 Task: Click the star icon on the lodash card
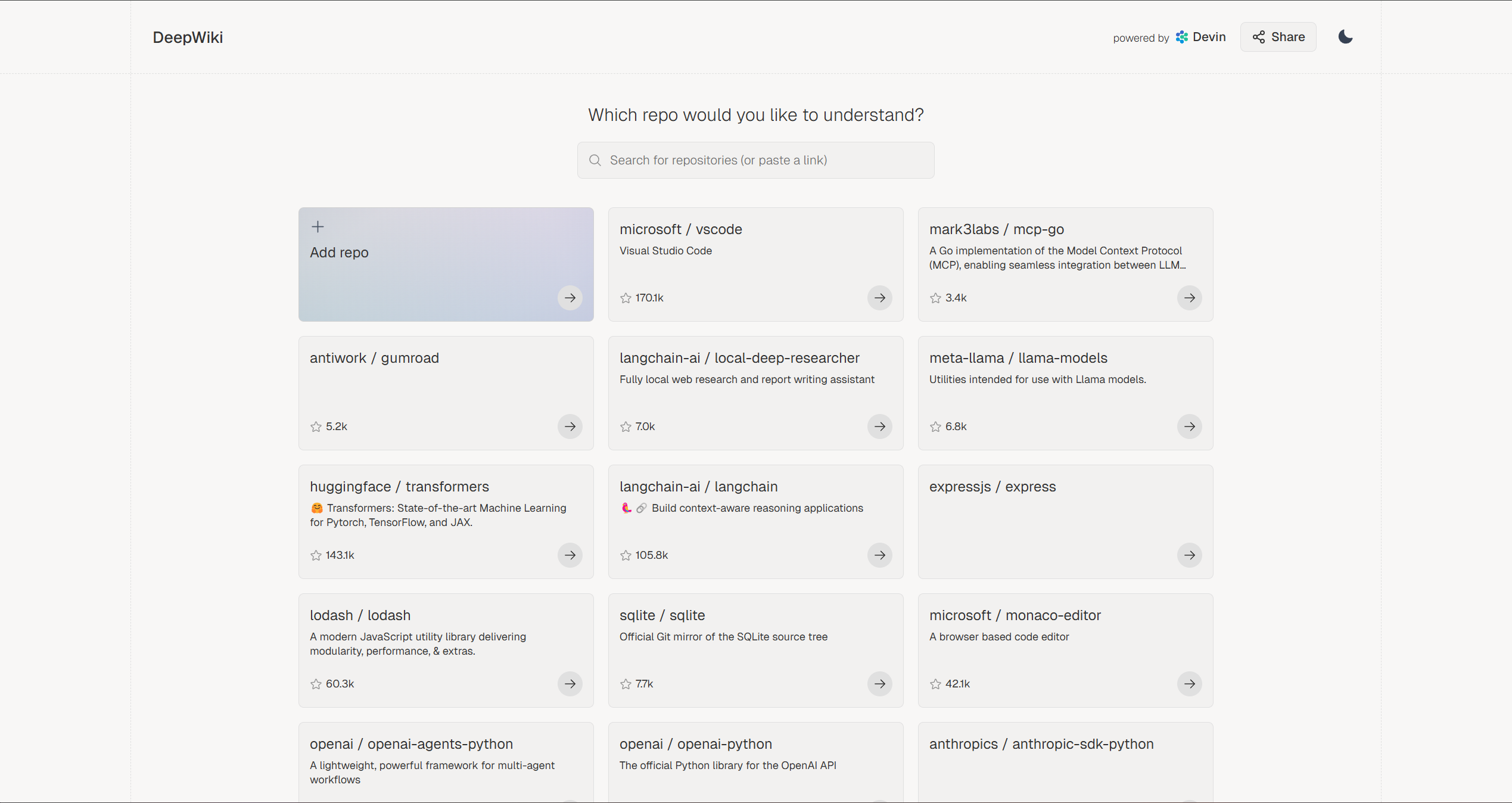point(316,684)
